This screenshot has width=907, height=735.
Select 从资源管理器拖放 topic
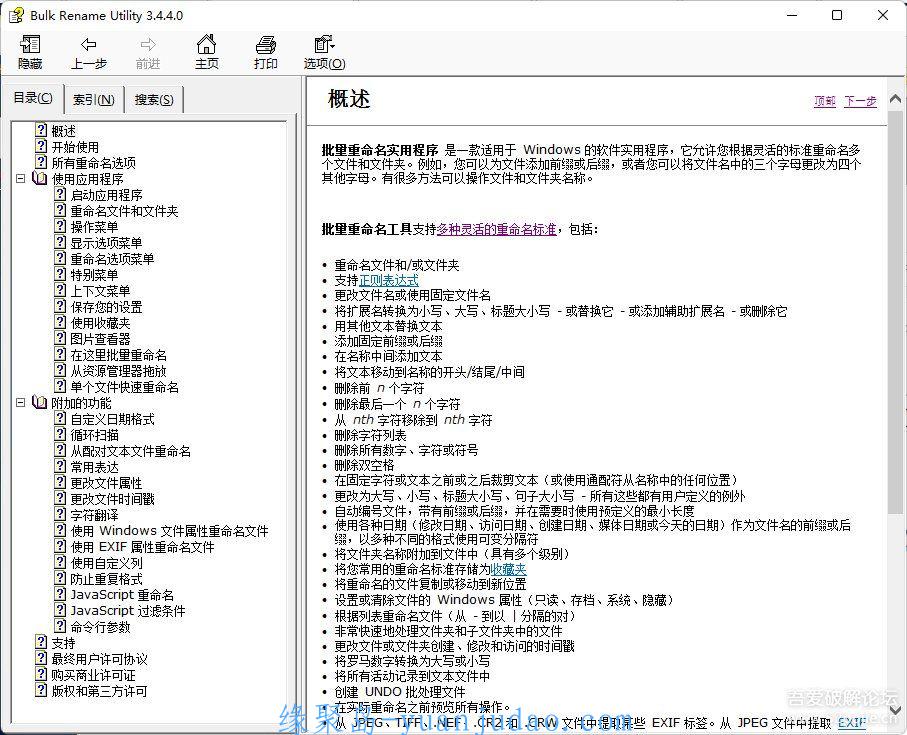pos(119,371)
